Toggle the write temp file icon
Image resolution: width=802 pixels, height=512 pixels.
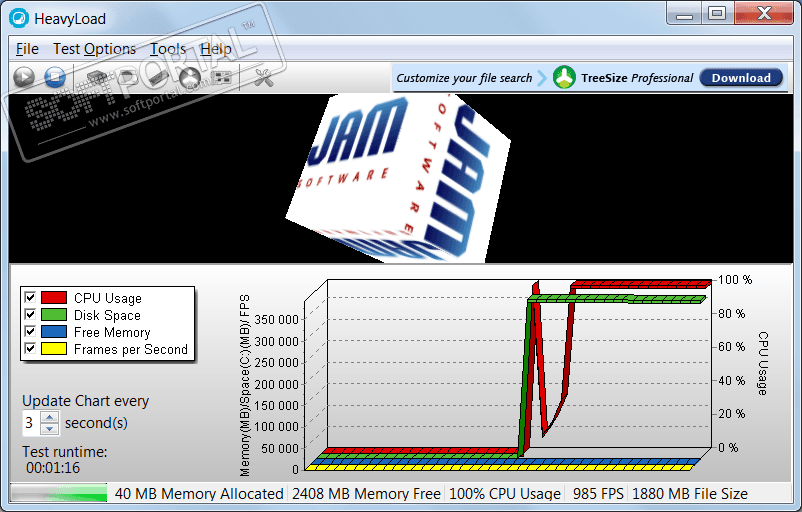(x=127, y=78)
